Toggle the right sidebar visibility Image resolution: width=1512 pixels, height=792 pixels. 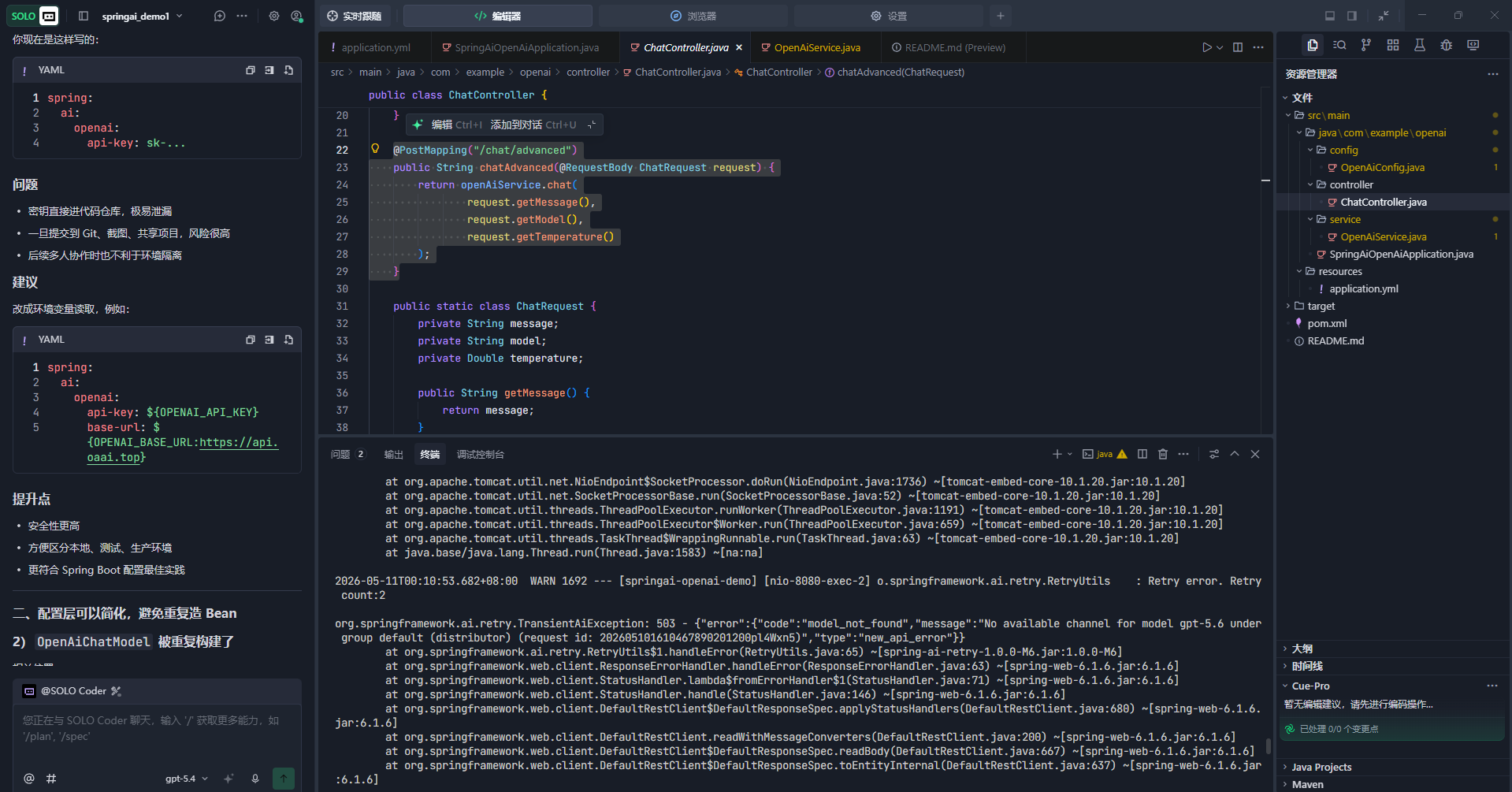click(x=1352, y=16)
